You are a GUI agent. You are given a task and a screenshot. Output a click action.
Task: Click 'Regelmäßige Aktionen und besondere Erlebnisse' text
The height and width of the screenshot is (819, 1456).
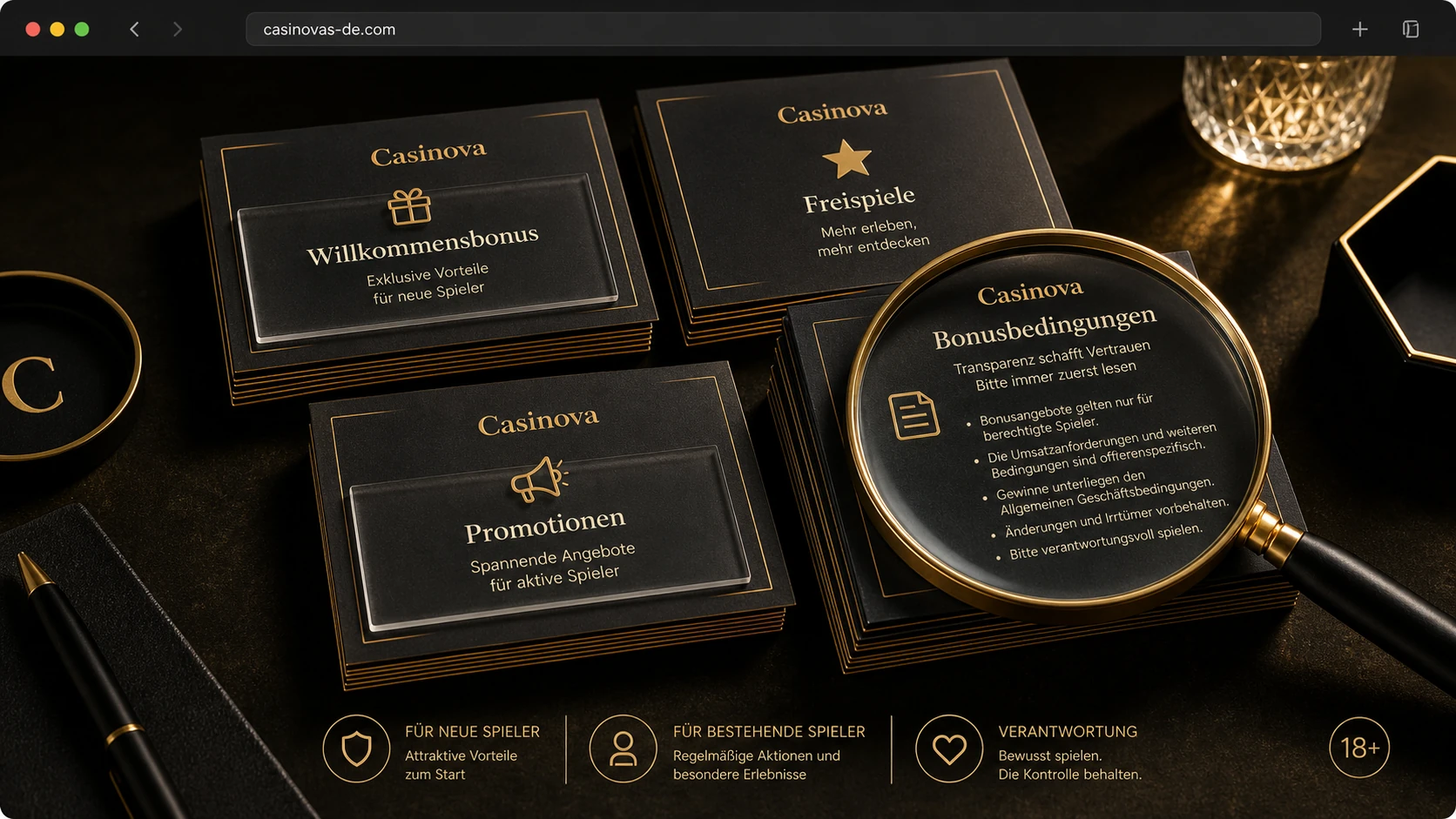tap(757, 765)
